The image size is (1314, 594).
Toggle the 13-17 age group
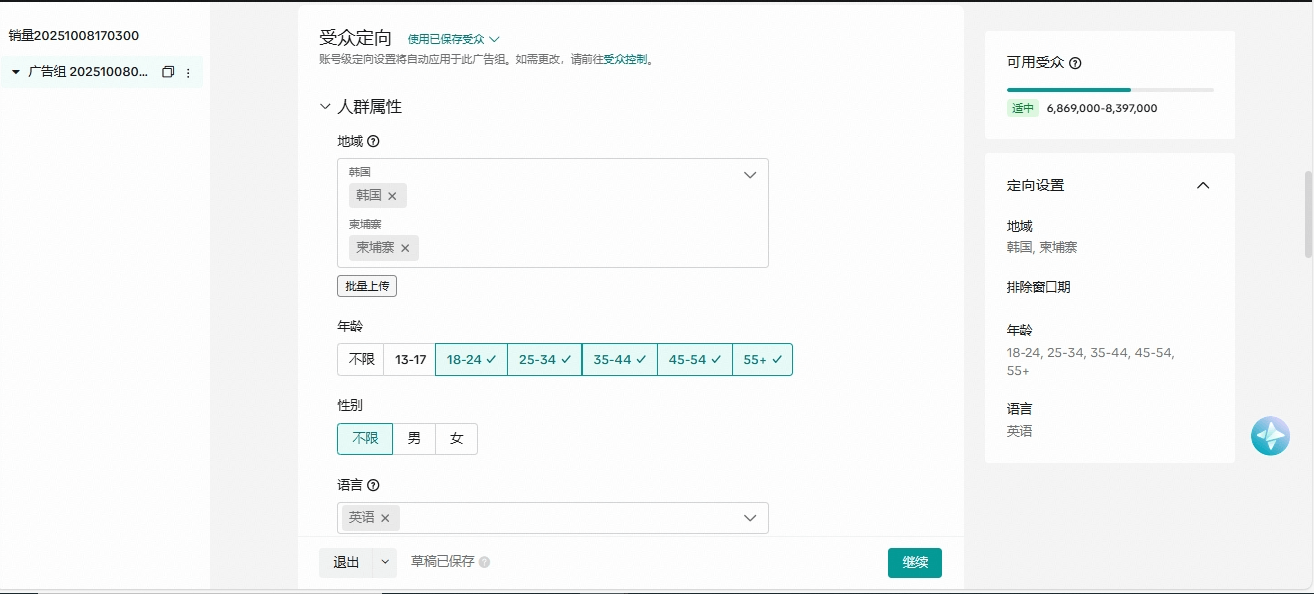[410, 360]
